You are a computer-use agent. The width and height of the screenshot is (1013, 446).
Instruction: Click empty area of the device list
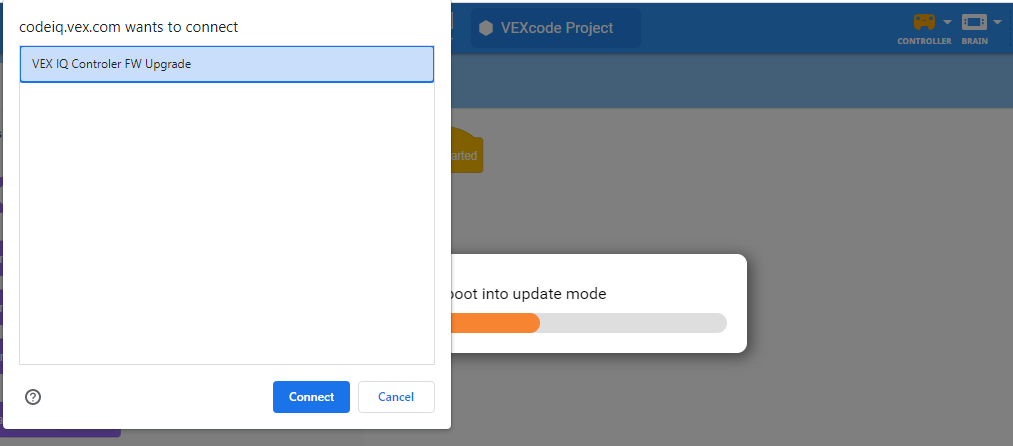(227, 222)
